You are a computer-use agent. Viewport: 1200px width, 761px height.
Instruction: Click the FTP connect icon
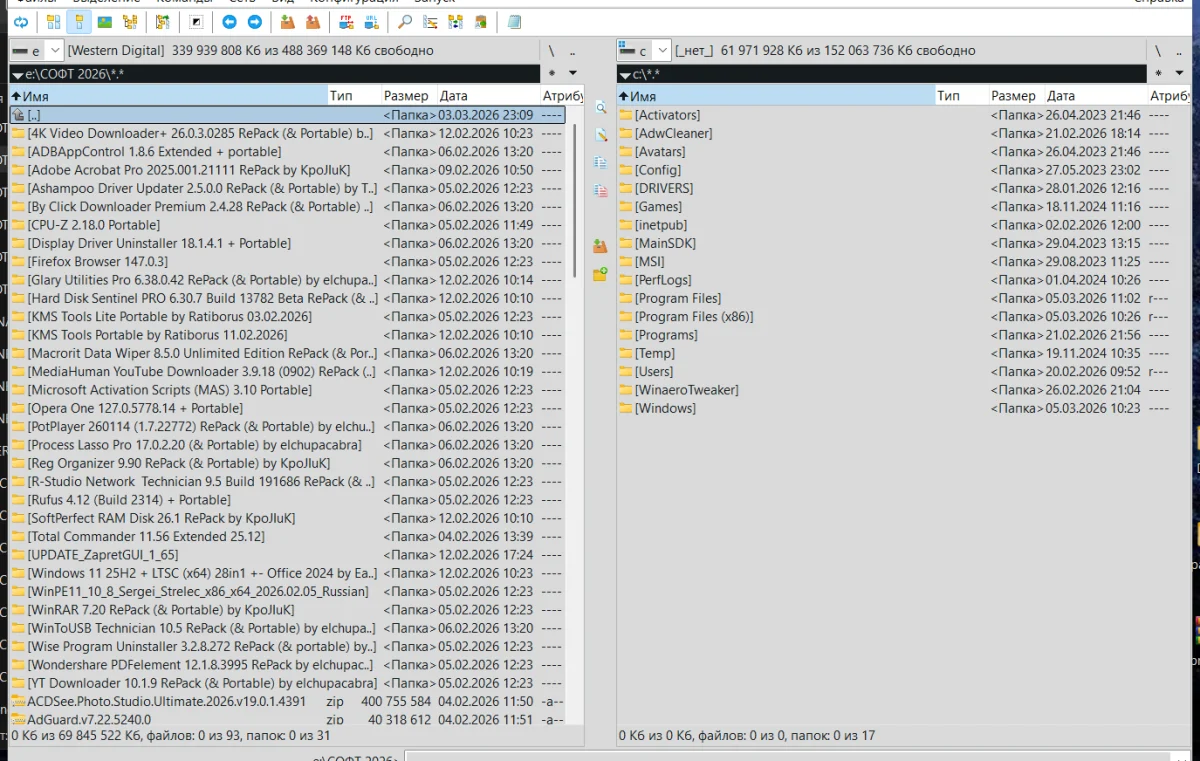point(346,22)
